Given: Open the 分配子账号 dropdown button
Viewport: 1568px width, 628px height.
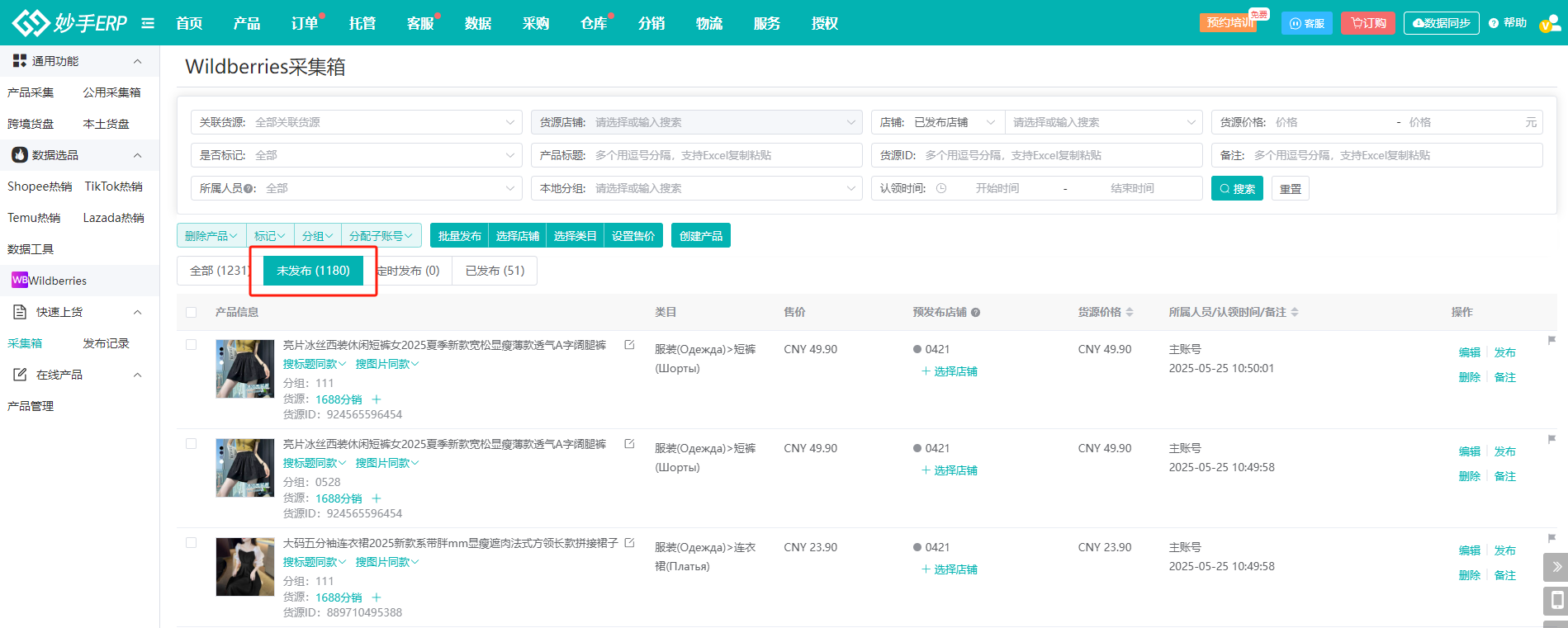Looking at the screenshot, I should point(381,236).
